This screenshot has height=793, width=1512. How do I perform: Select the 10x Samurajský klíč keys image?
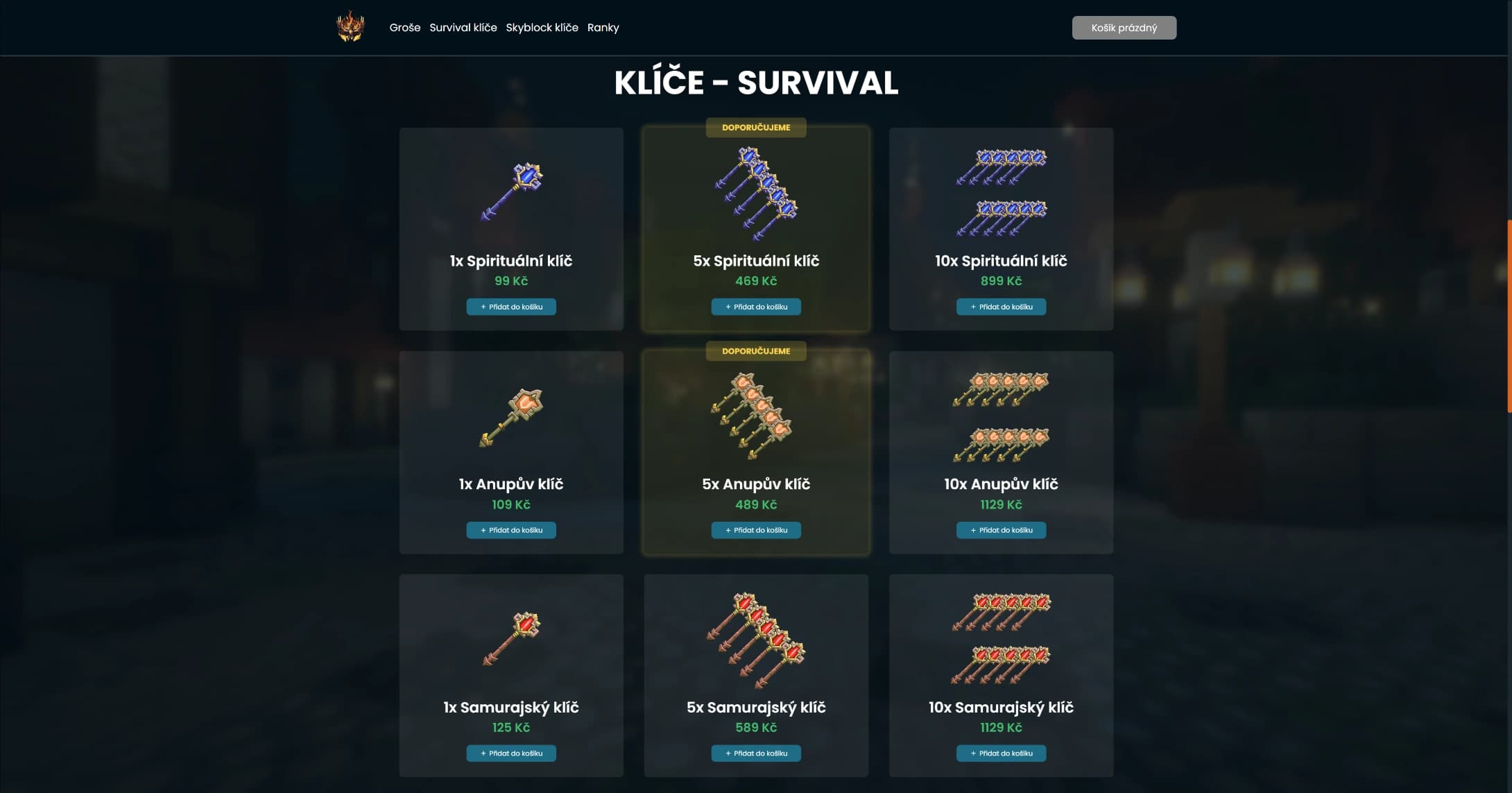click(1001, 639)
